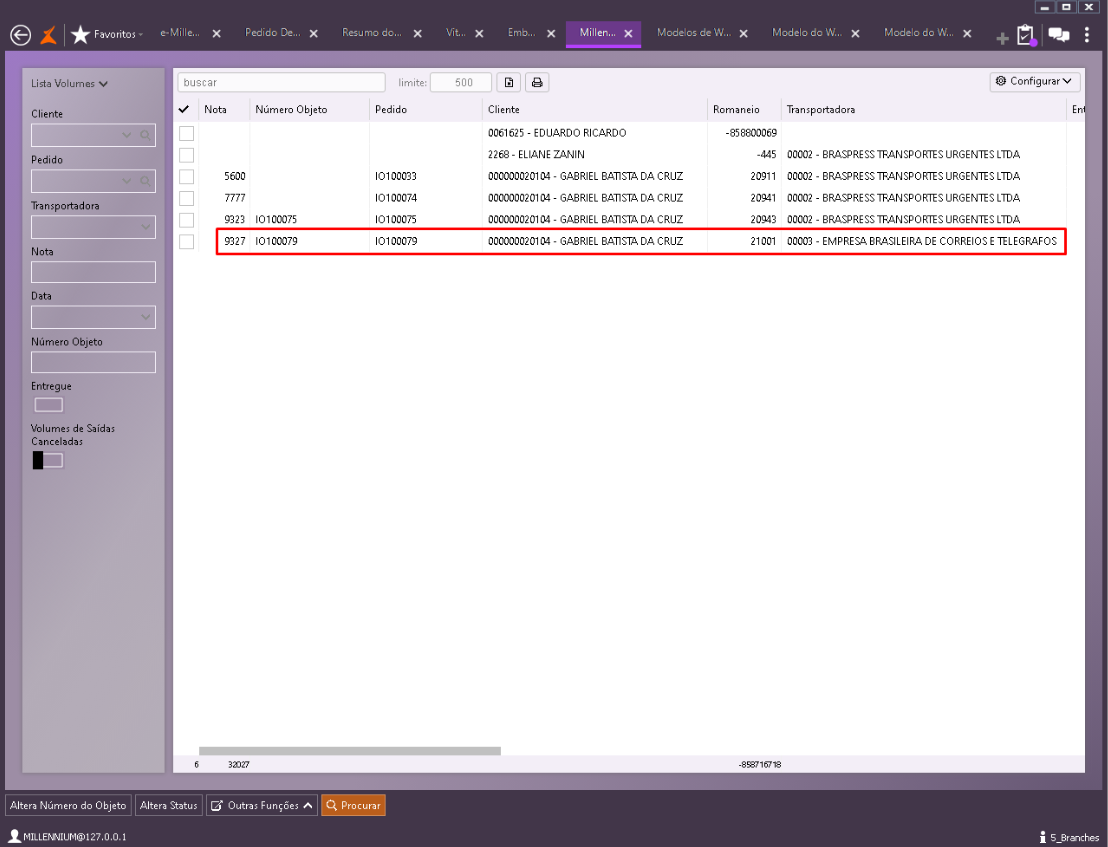Click the limite 500 input field

pos(461,83)
